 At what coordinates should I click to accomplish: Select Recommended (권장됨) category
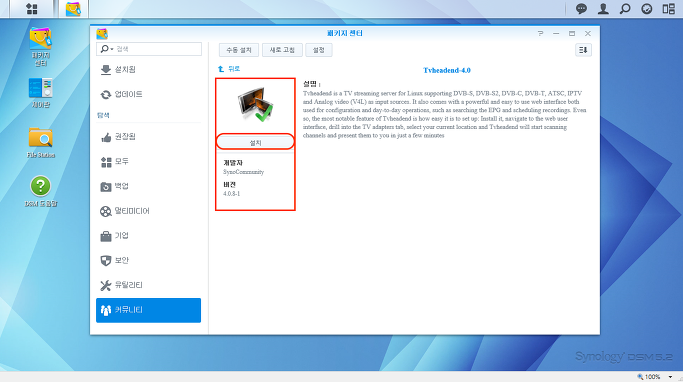(149, 137)
